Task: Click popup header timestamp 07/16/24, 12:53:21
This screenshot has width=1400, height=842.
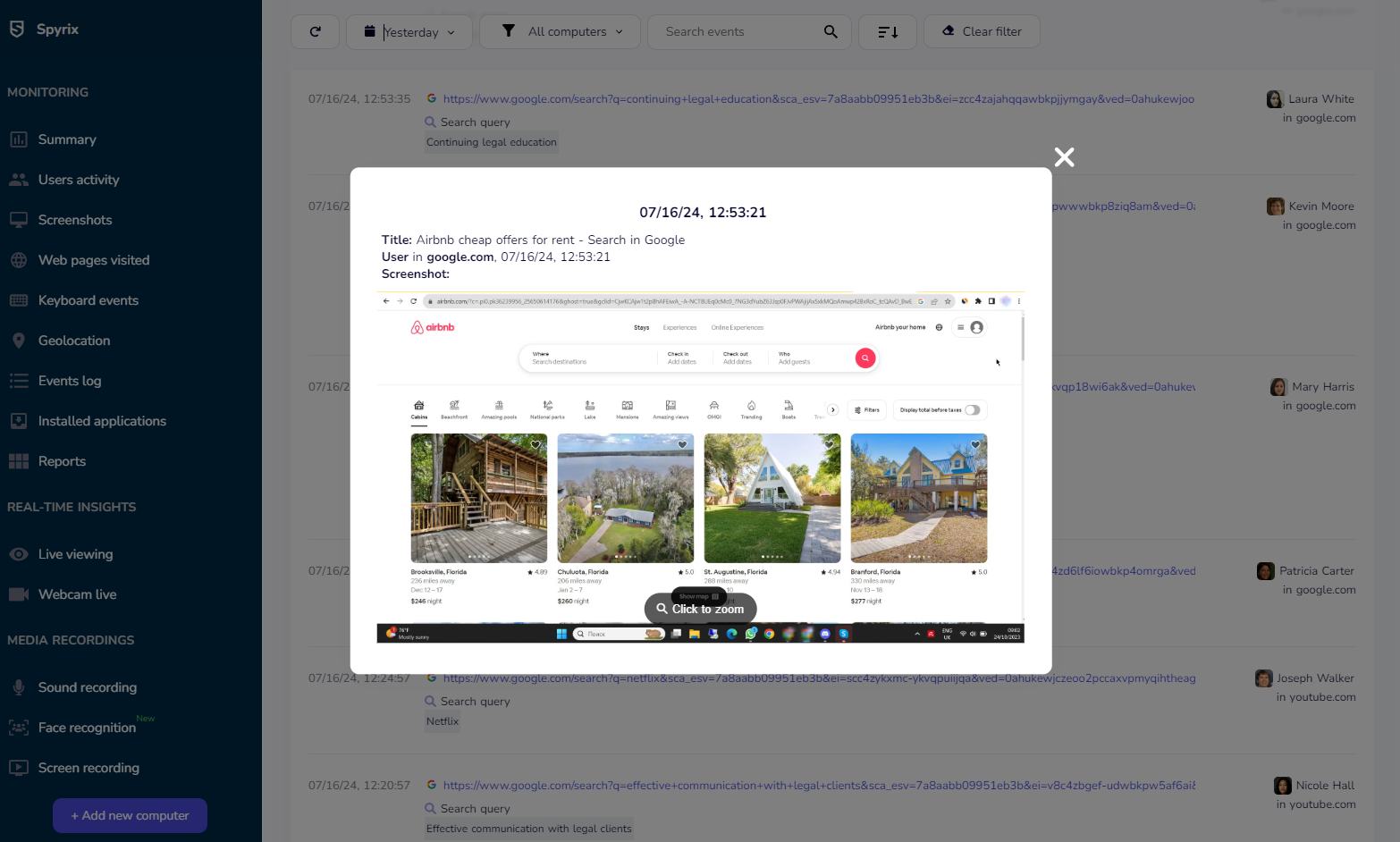Action: coord(703,213)
